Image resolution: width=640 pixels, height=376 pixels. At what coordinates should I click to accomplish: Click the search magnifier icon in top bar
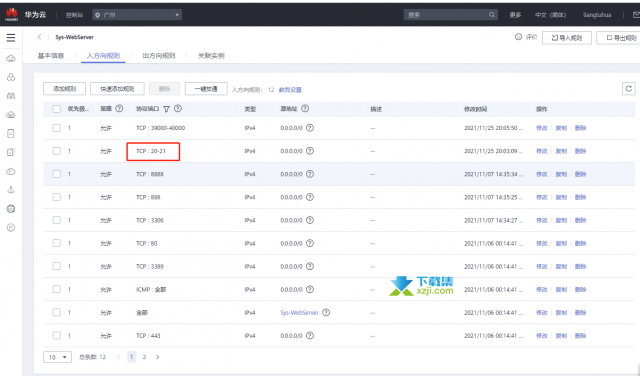492,15
